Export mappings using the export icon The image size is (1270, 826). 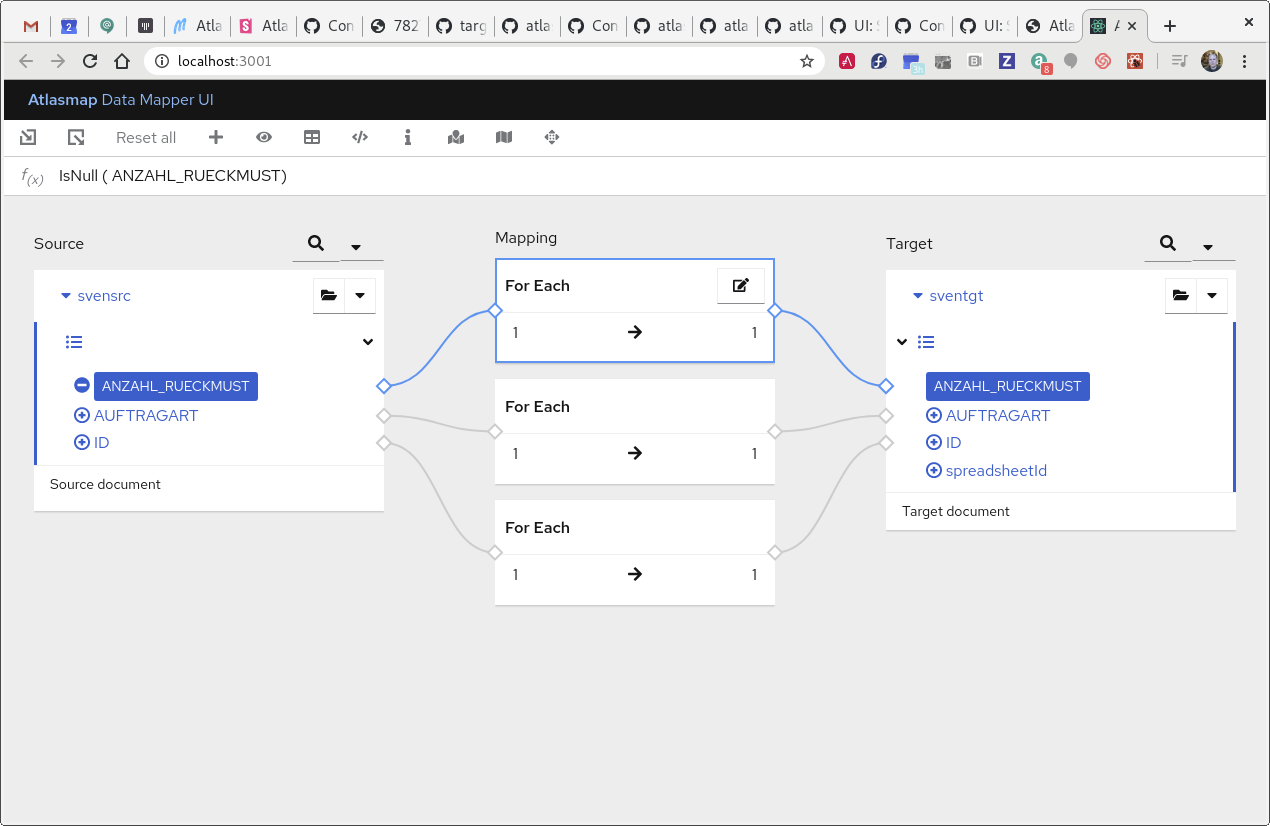[x=76, y=137]
